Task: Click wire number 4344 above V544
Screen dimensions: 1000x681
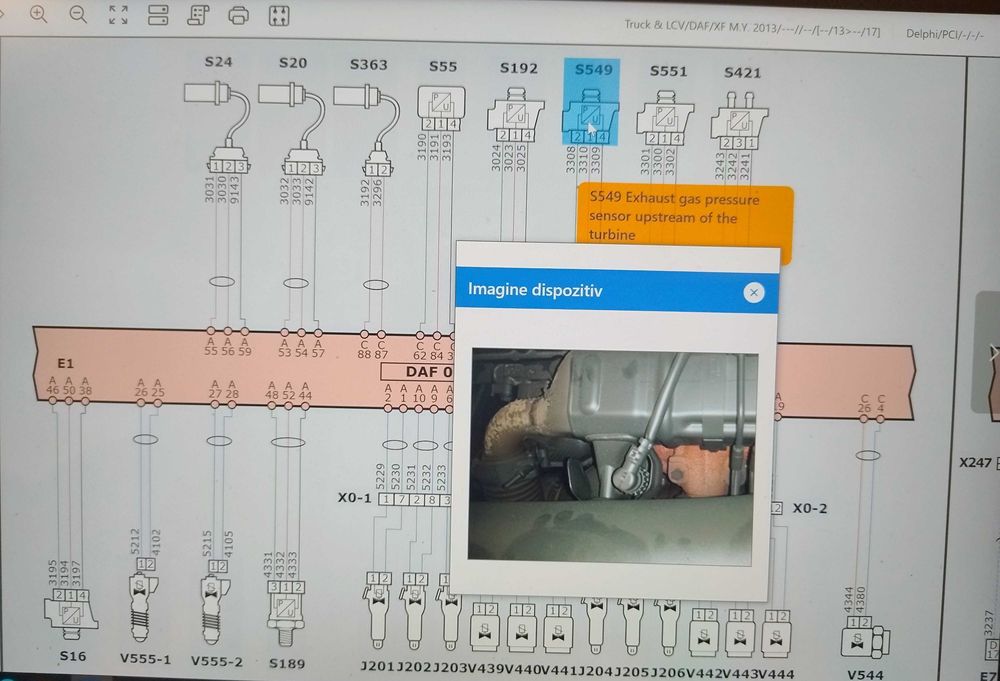Action: tap(849, 600)
